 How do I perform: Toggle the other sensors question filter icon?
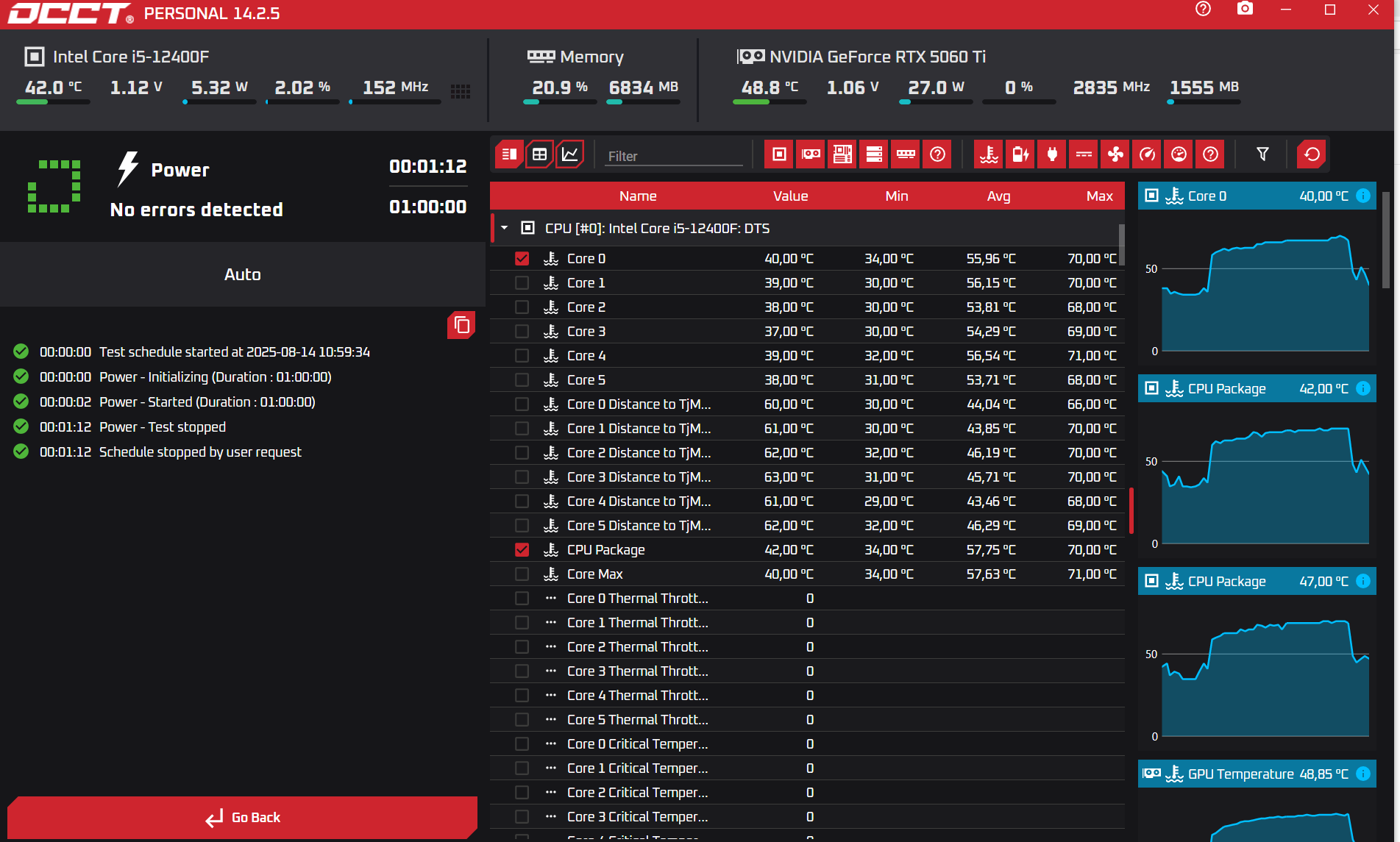click(x=1210, y=154)
